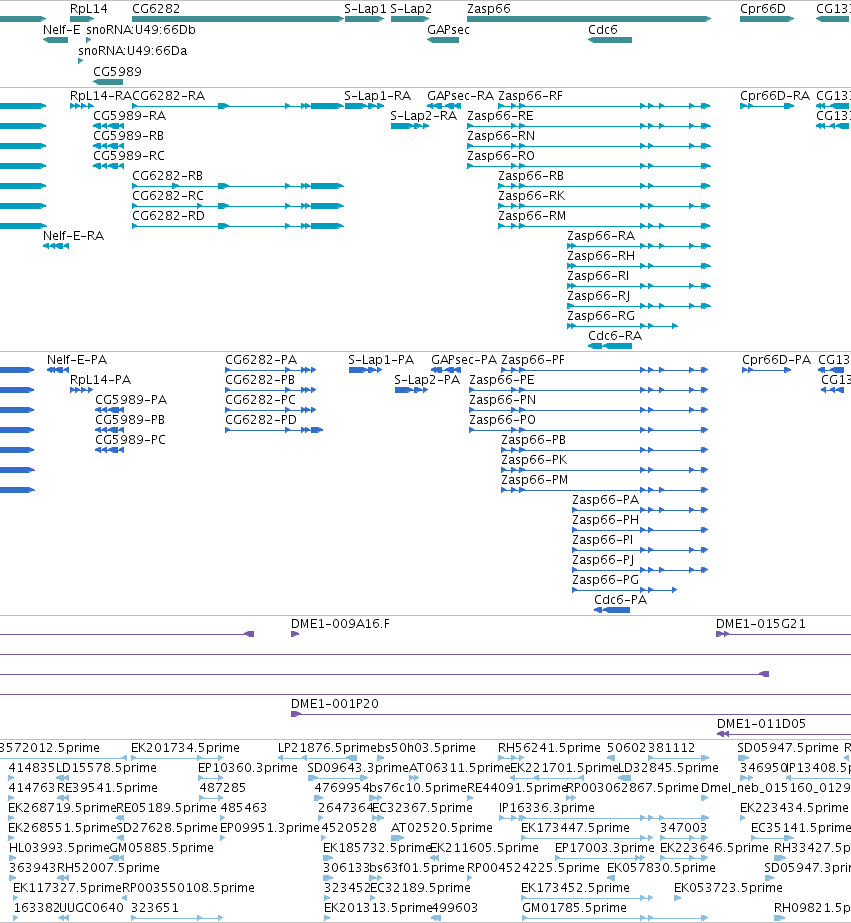Select the CG5989-PC protein label

(131, 440)
